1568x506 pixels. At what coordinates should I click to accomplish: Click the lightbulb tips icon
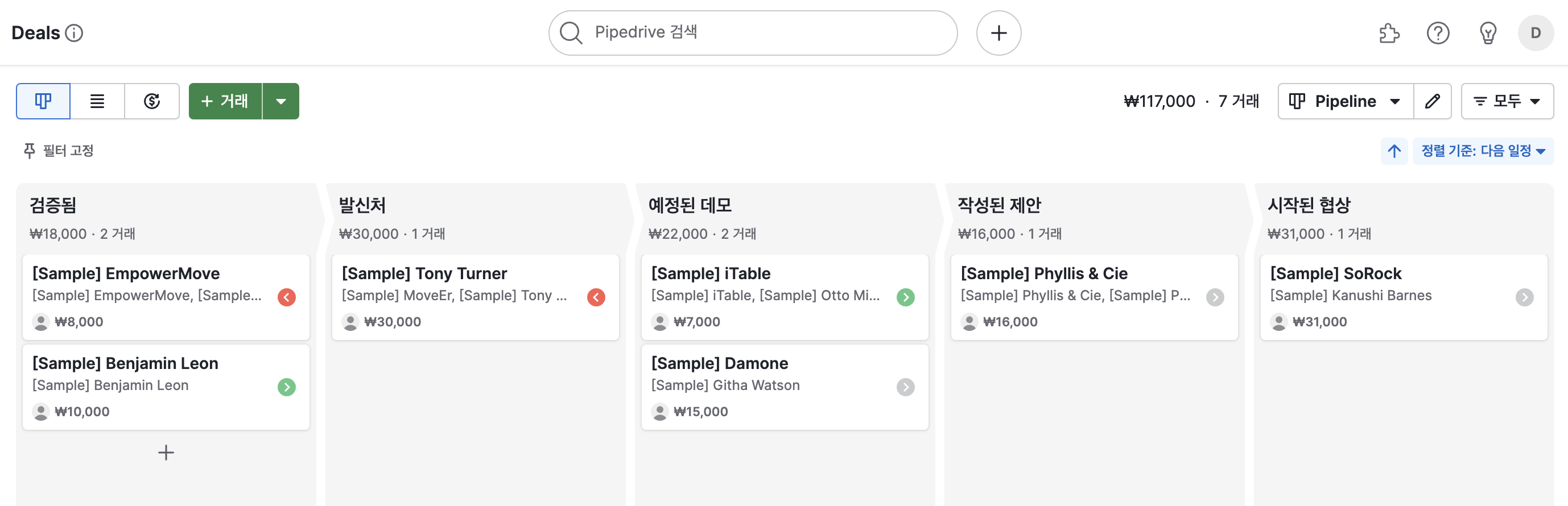[x=1488, y=33]
